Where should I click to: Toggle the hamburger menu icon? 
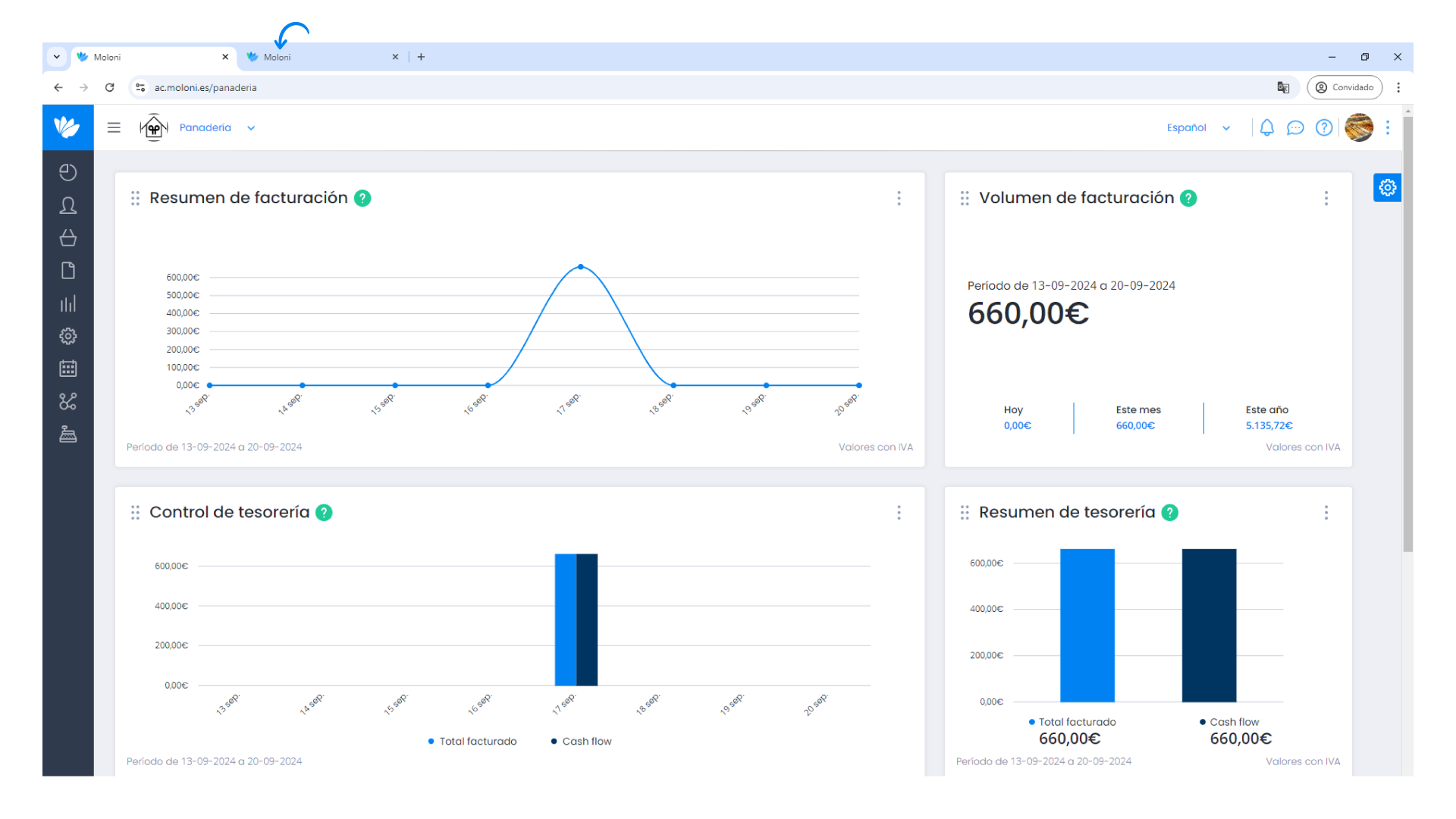coord(114,127)
